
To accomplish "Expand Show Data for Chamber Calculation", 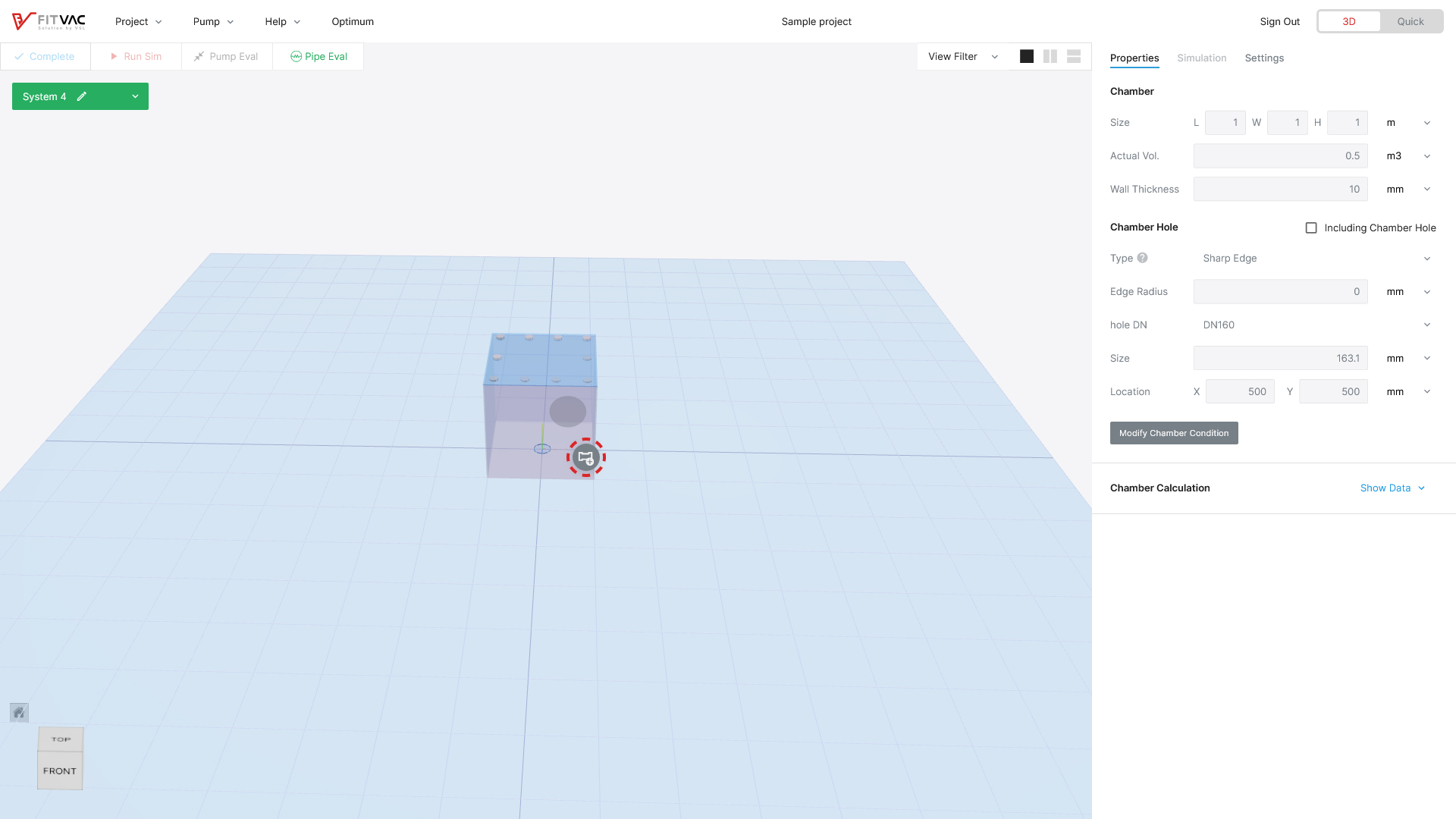I will pos(1392,488).
